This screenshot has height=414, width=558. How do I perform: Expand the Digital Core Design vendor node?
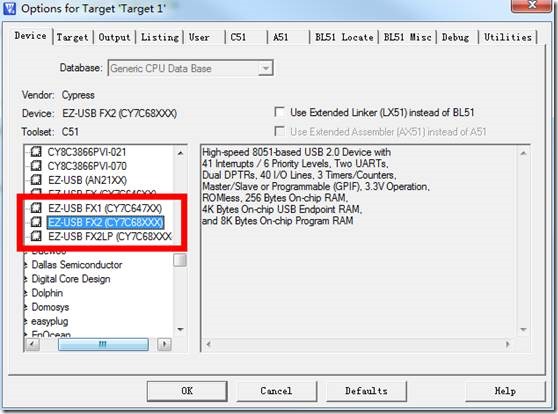(x=26, y=279)
